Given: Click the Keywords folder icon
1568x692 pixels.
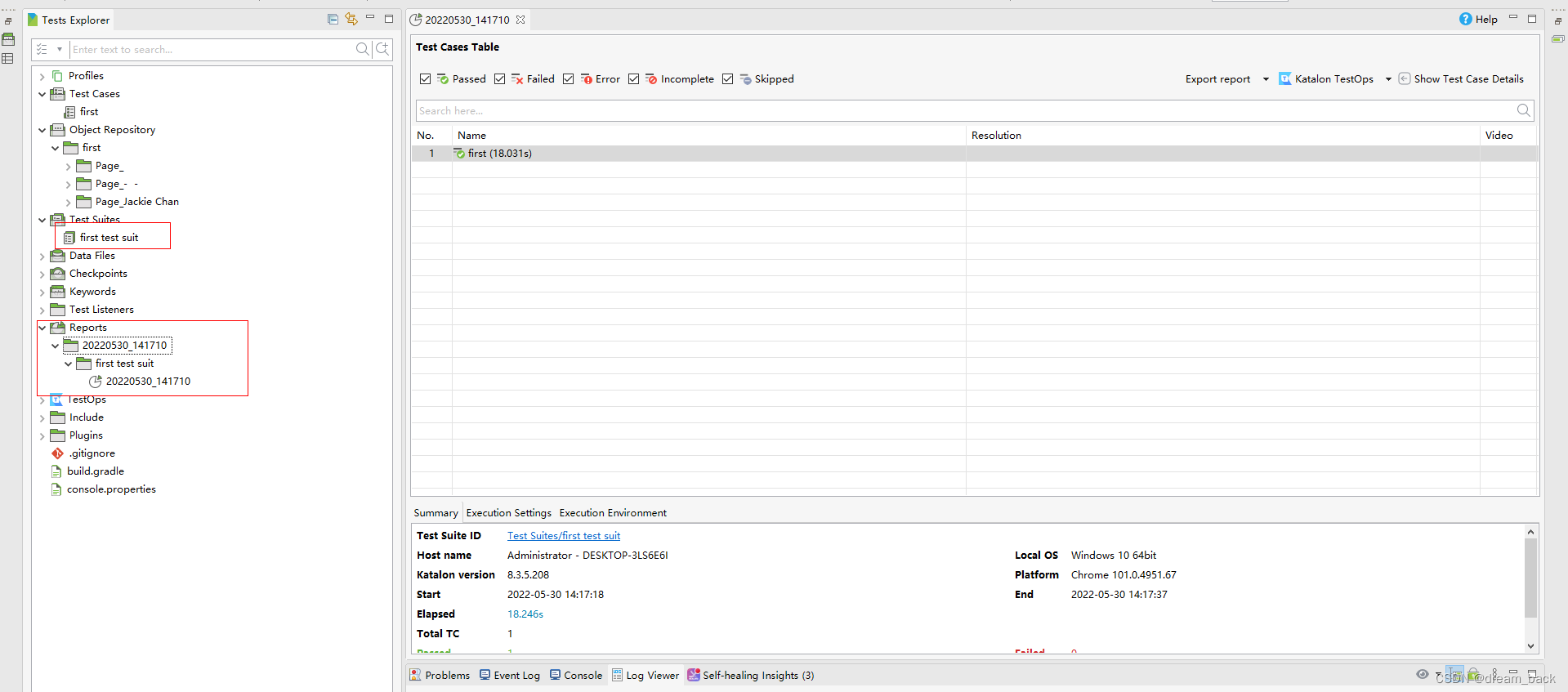Looking at the screenshot, I should coord(58,292).
